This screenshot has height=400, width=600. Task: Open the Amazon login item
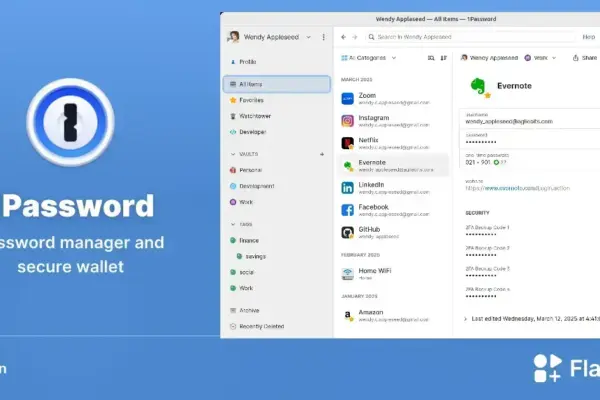[x=393, y=315]
